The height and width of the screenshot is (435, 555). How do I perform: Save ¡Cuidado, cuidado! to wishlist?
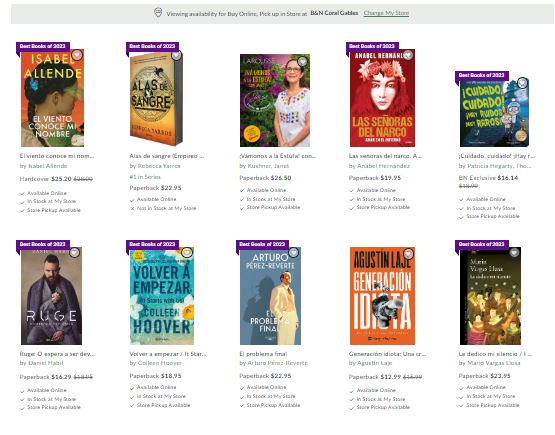[x=522, y=83]
